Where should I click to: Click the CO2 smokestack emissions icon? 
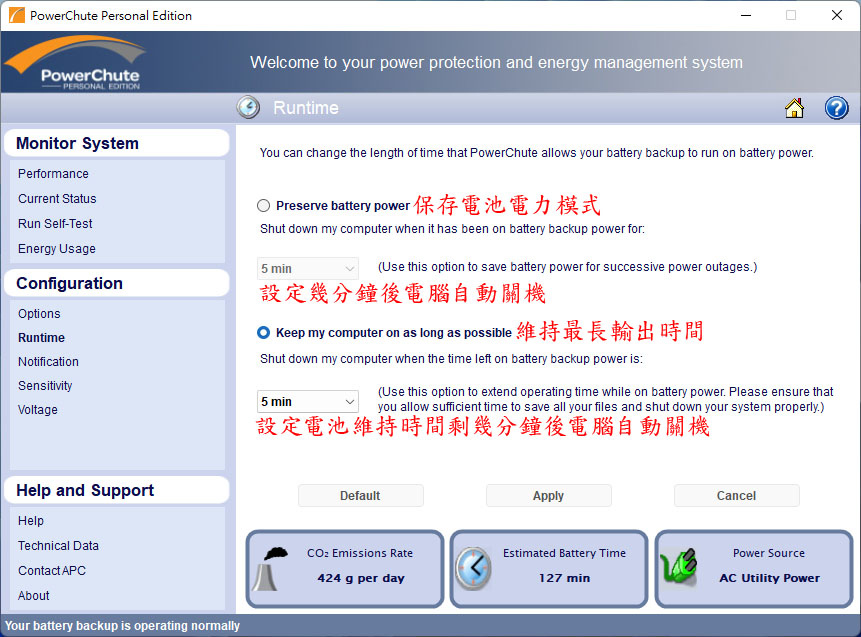(271, 568)
